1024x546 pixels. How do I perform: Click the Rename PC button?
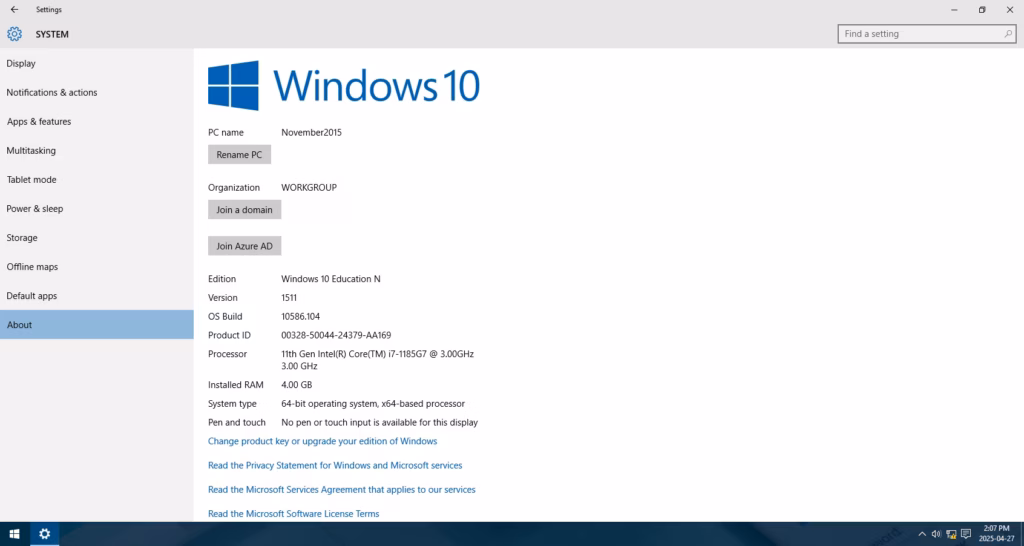point(239,155)
